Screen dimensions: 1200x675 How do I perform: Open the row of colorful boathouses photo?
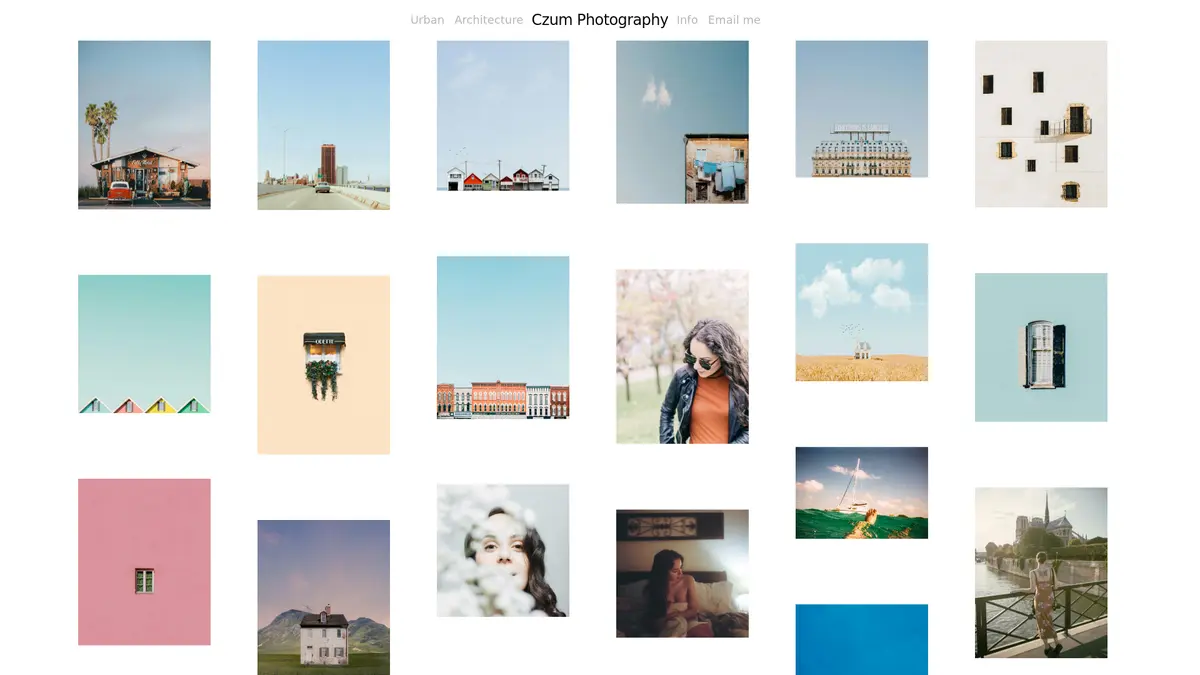(x=502, y=122)
